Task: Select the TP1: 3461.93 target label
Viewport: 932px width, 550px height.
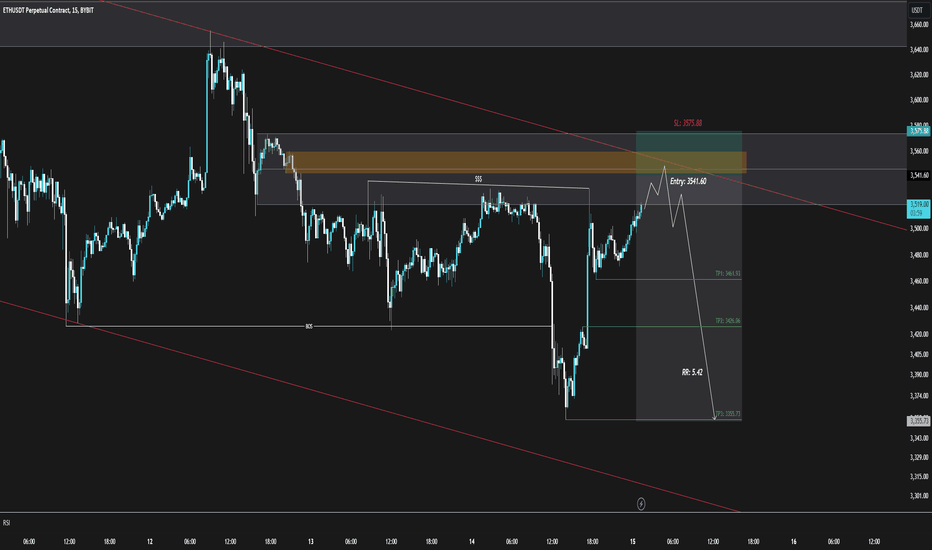Action: pos(728,274)
